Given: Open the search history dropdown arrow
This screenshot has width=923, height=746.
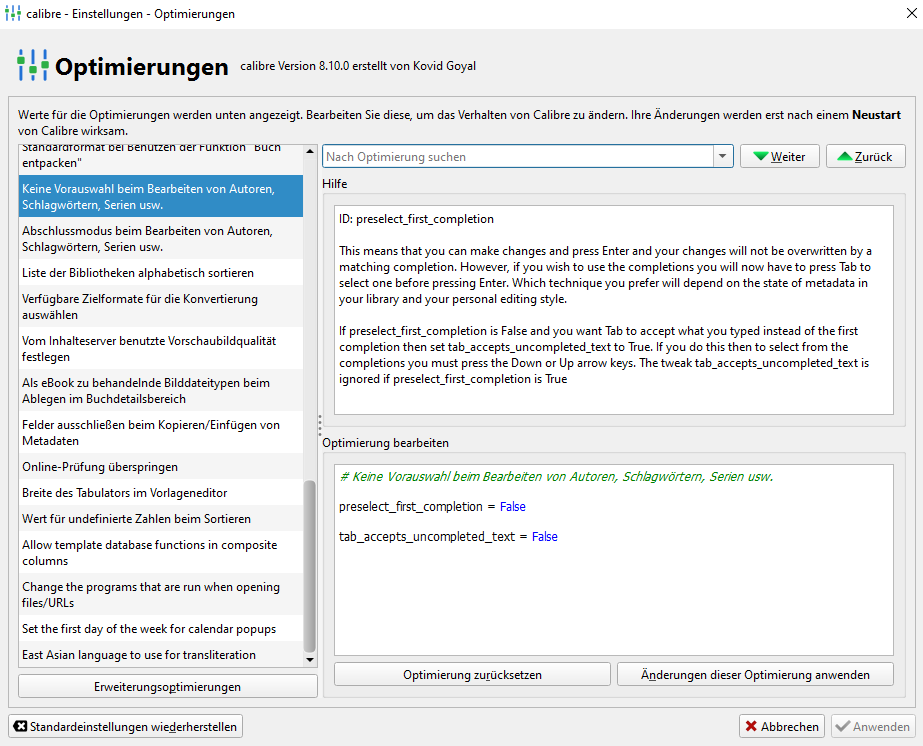Looking at the screenshot, I should (x=722, y=157).
